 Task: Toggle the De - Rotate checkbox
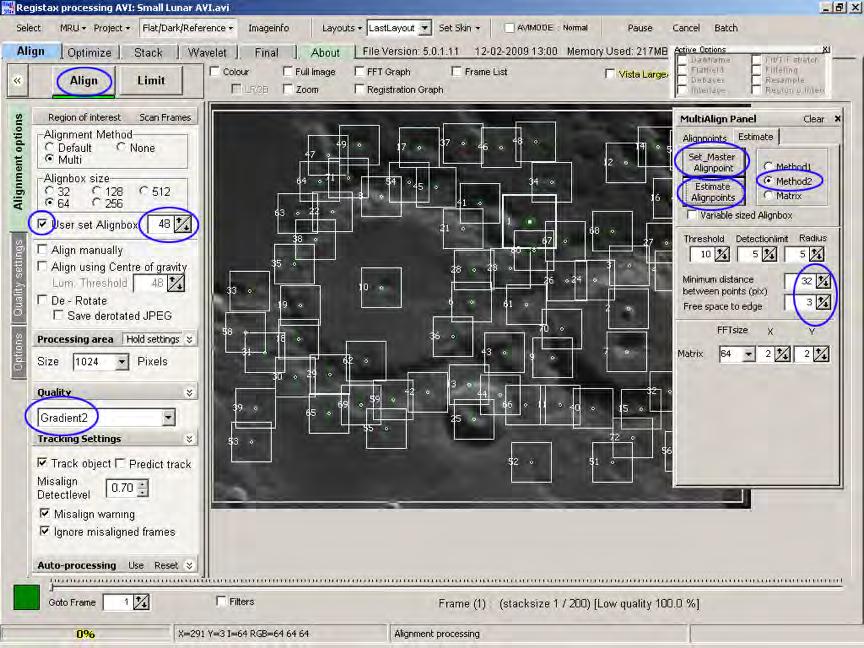pyautogui.click(x=42, y=300)
